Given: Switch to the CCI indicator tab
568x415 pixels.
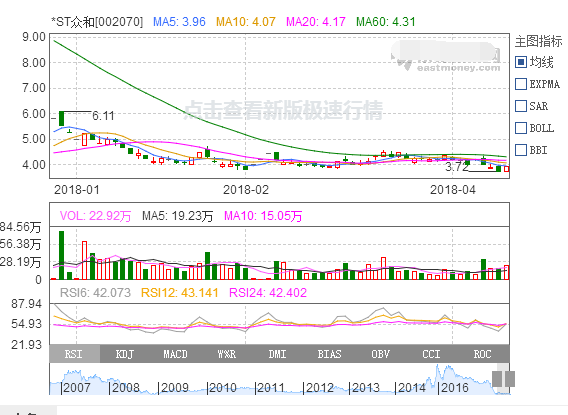Looking at the screenshot, I should [x=431, y=354].
